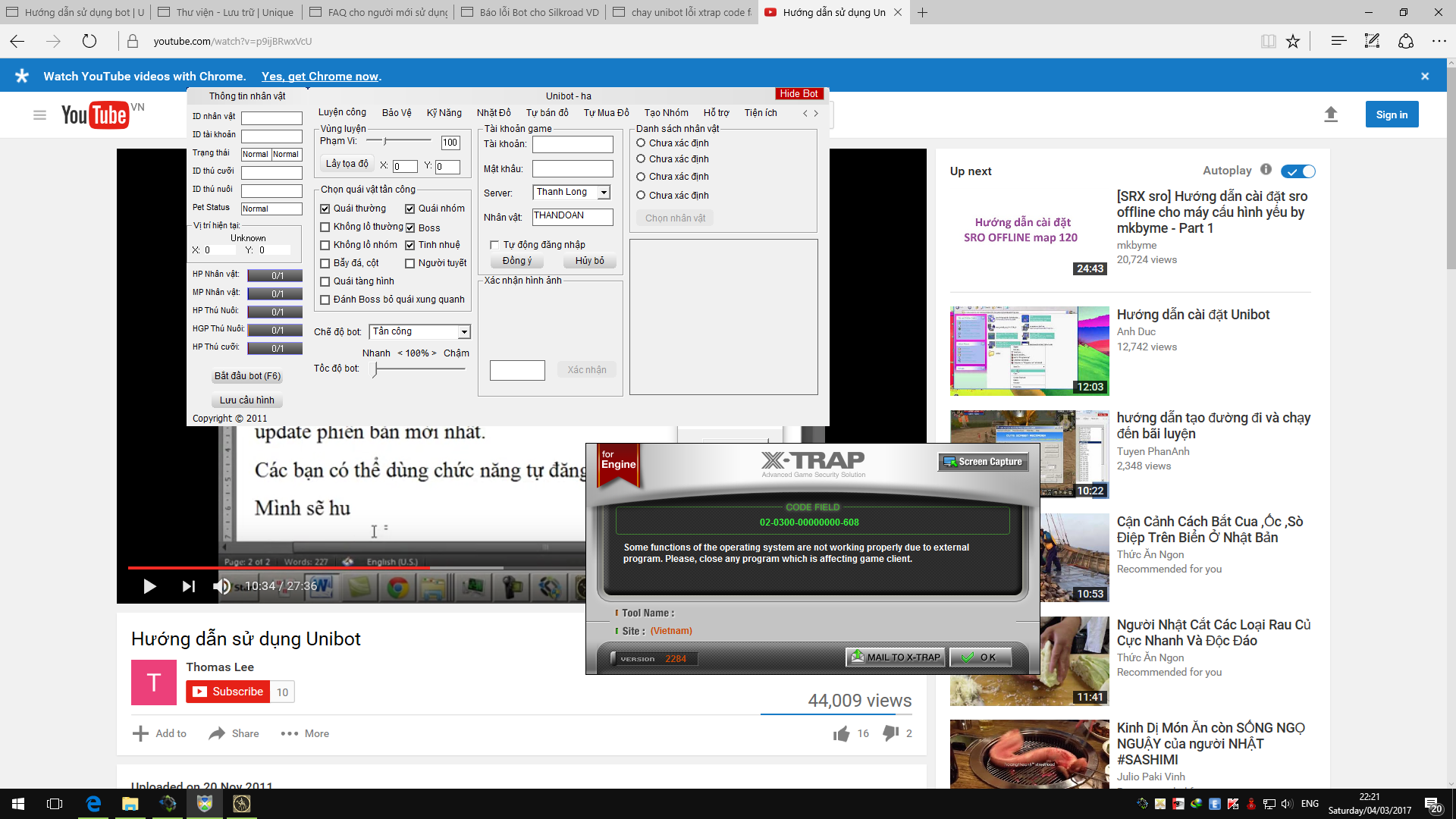Click Hide Bot button

[799, 94]
